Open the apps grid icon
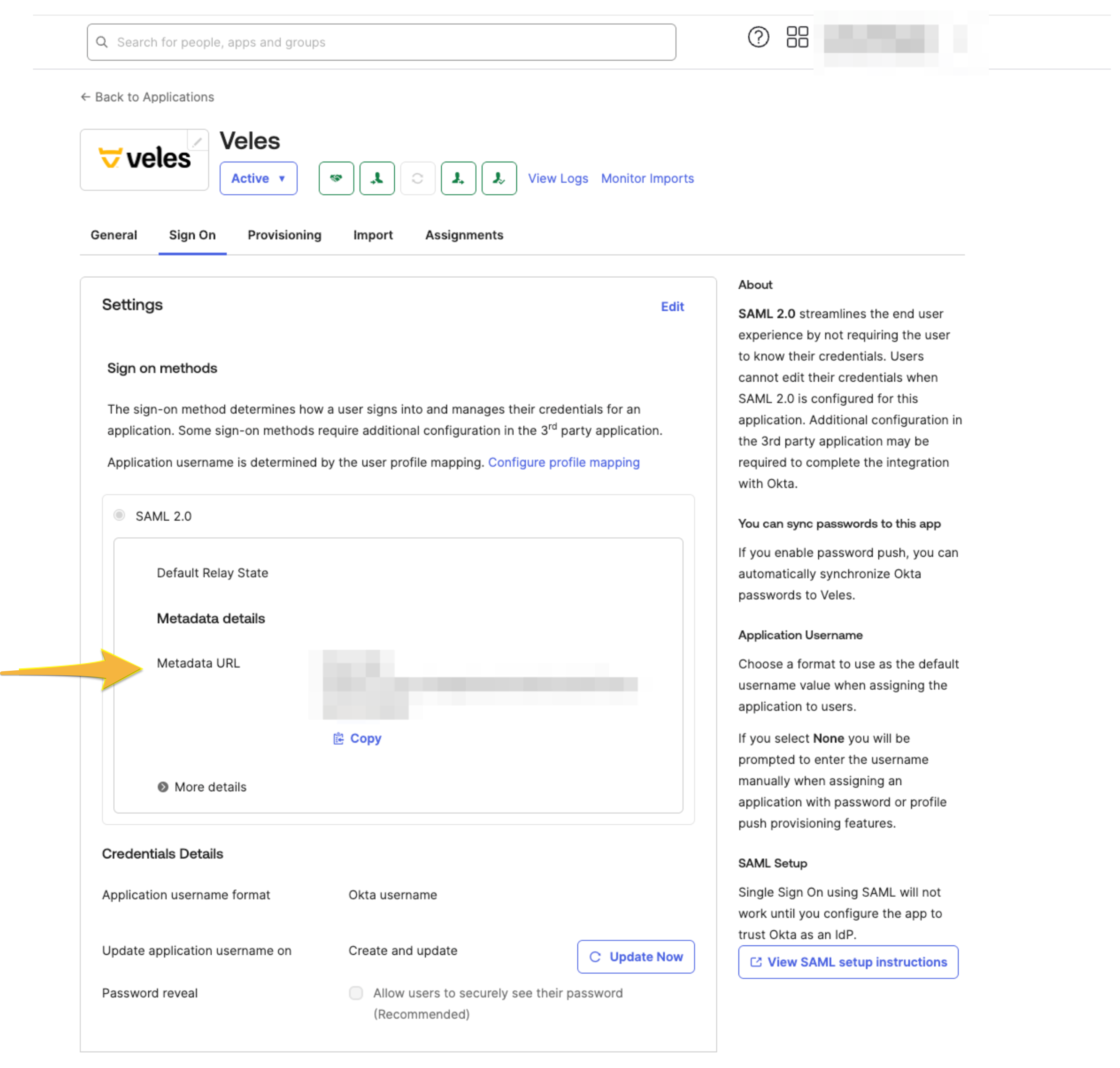The width and height of the screenshot is (1120, 1068). pos(796,38)
